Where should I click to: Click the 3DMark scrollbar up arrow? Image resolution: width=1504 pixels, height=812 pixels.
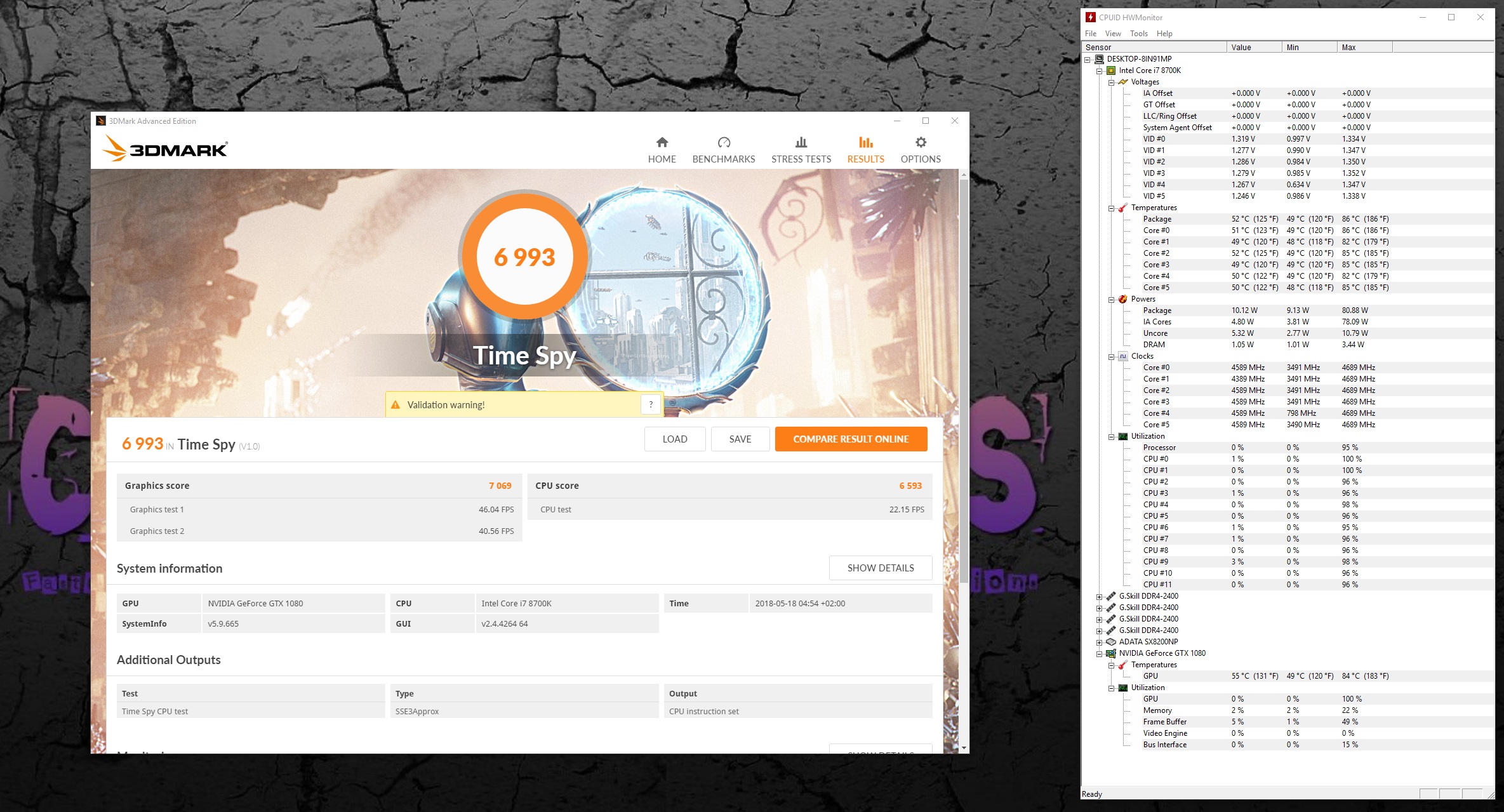point(964,174)
